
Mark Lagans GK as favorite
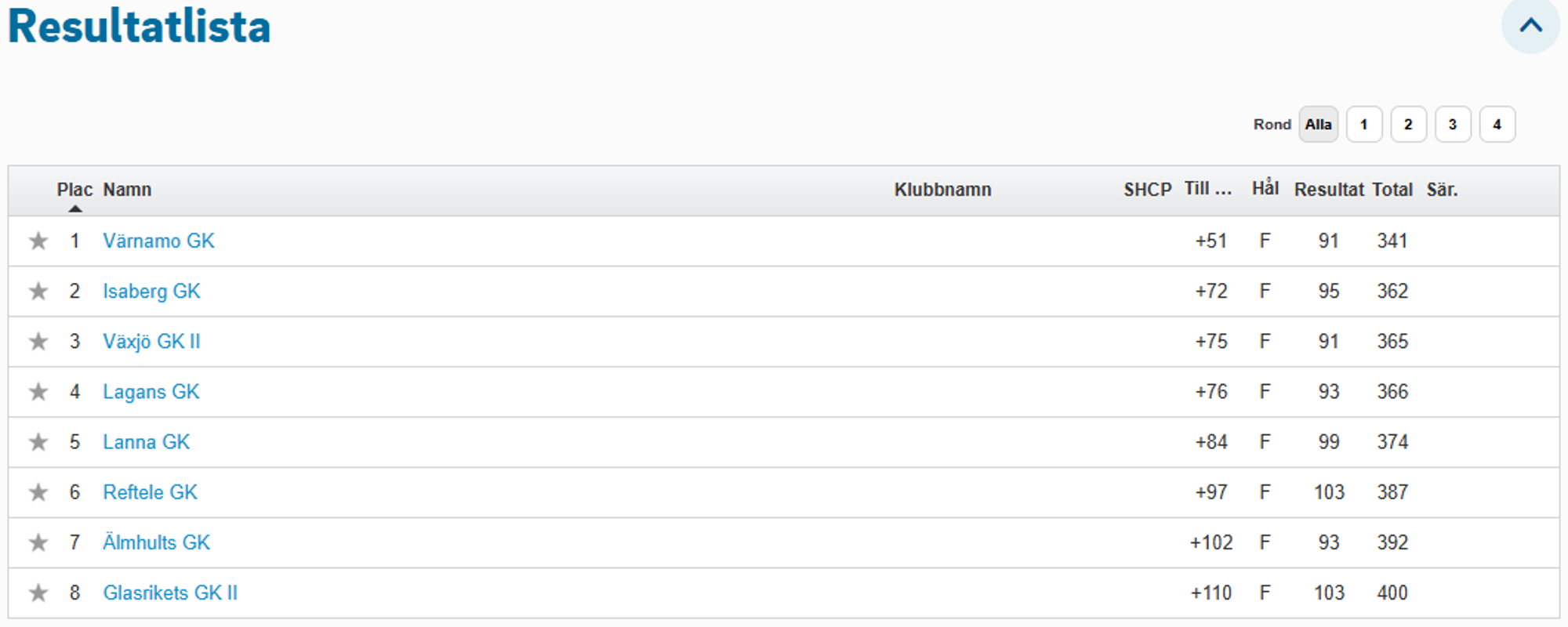click(38, 392)
